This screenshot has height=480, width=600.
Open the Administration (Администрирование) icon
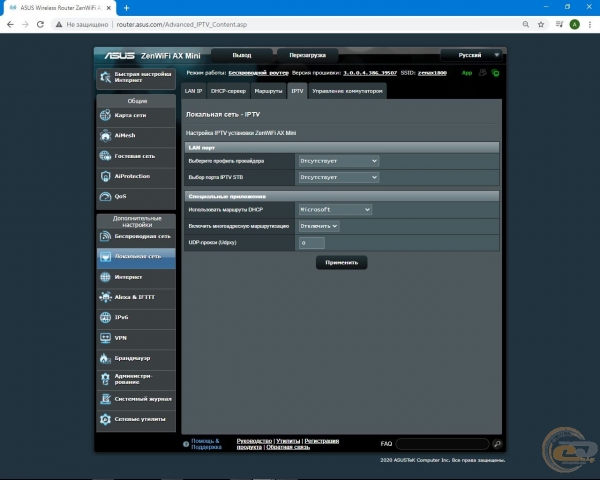pos(105,379)
